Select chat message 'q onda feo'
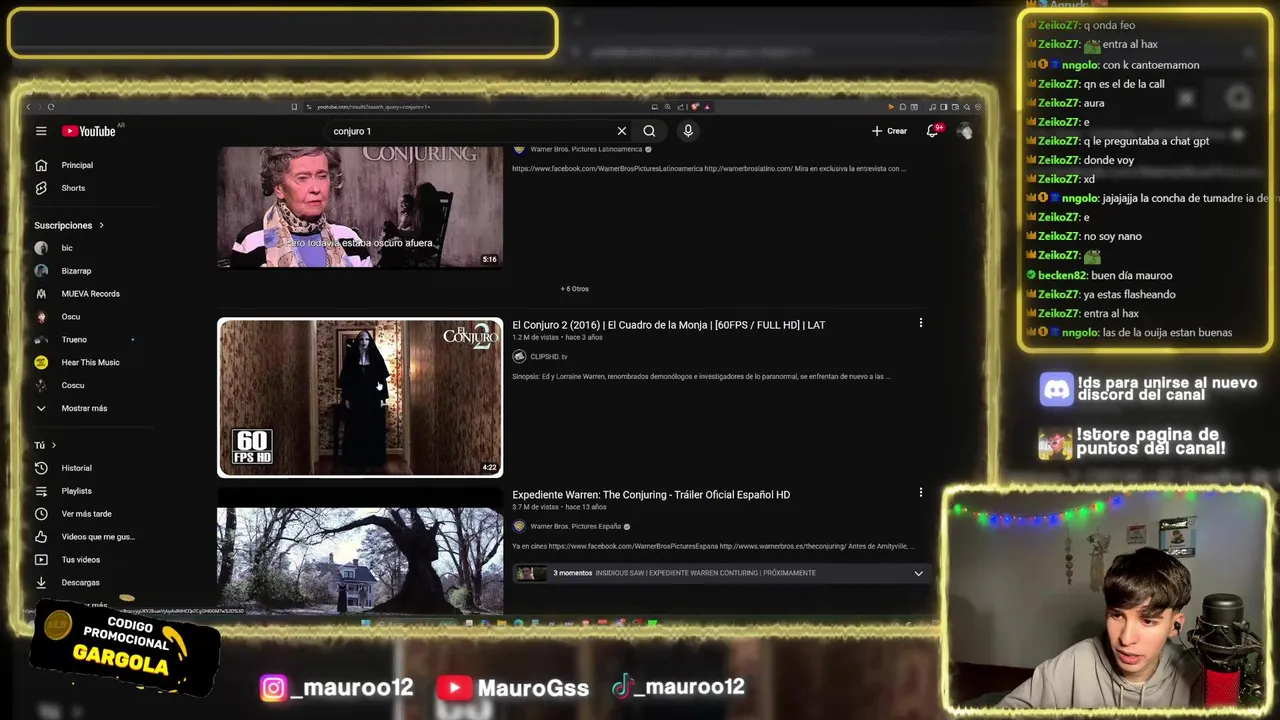 pyautogui.click(x=1109, y=25)
